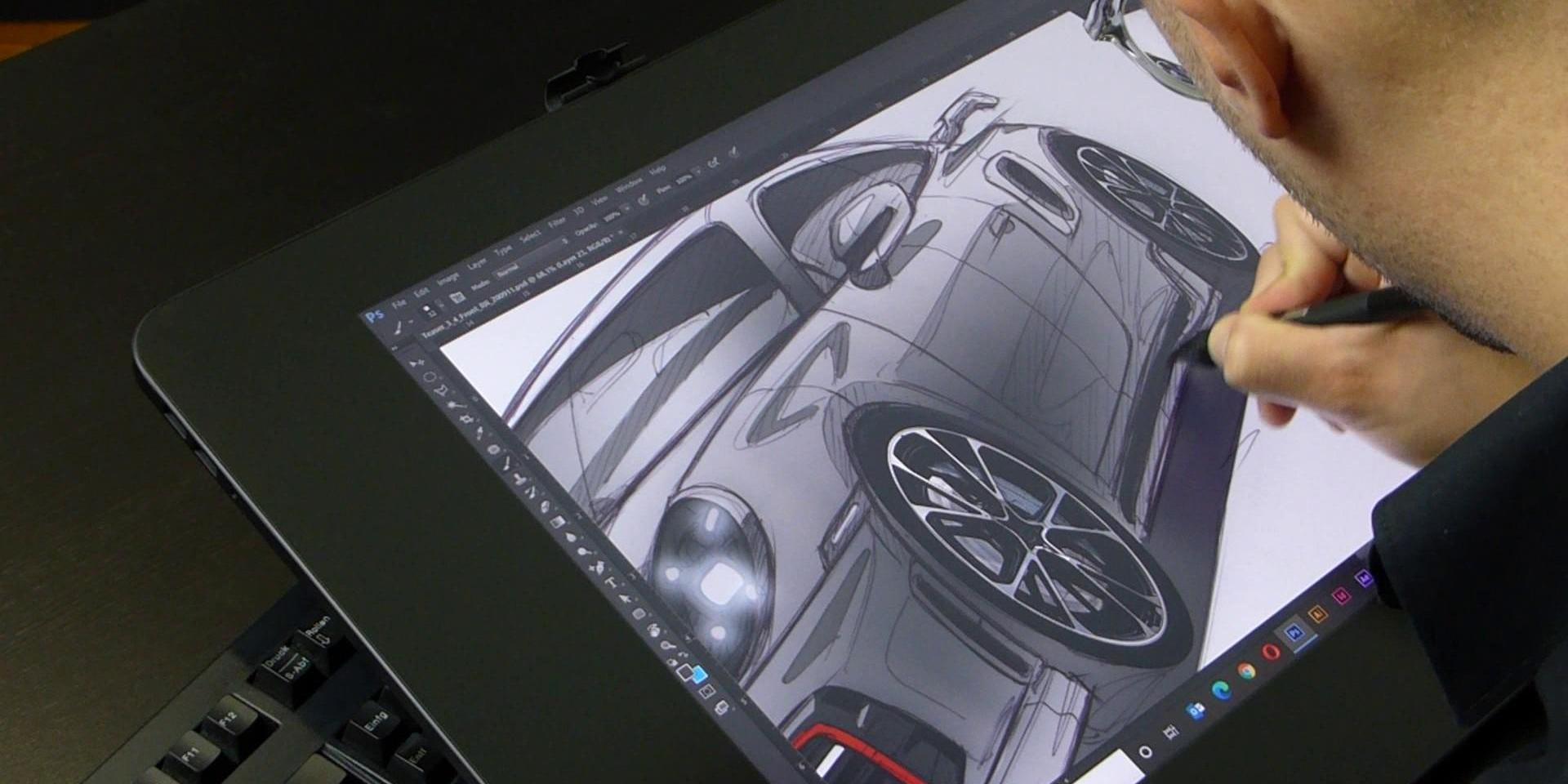
Task: Select the Clone Stamp tool
Action: [x=519, y=479]
